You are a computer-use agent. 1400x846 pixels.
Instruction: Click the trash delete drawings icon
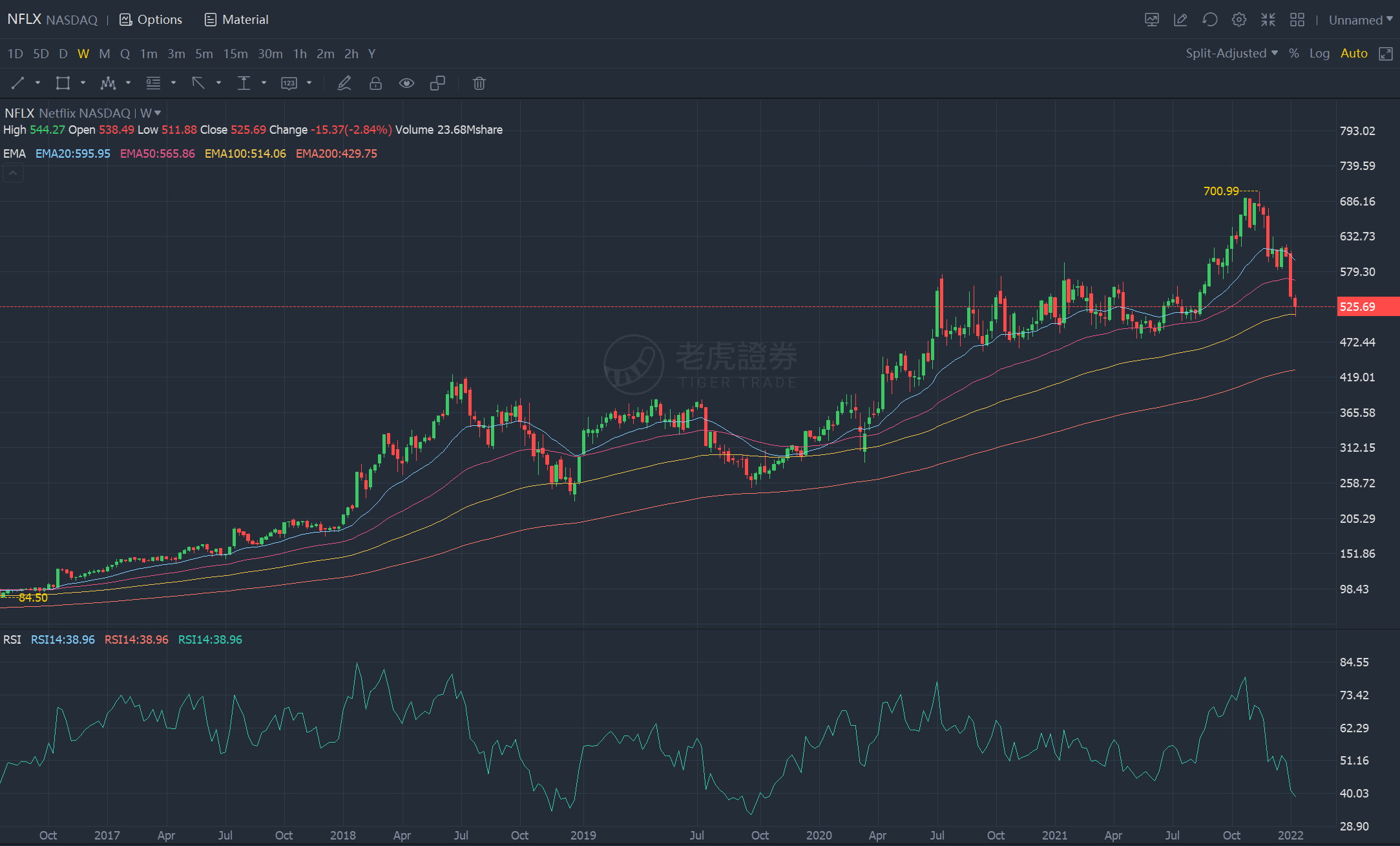pyautogui.click(x=479, y=83)
